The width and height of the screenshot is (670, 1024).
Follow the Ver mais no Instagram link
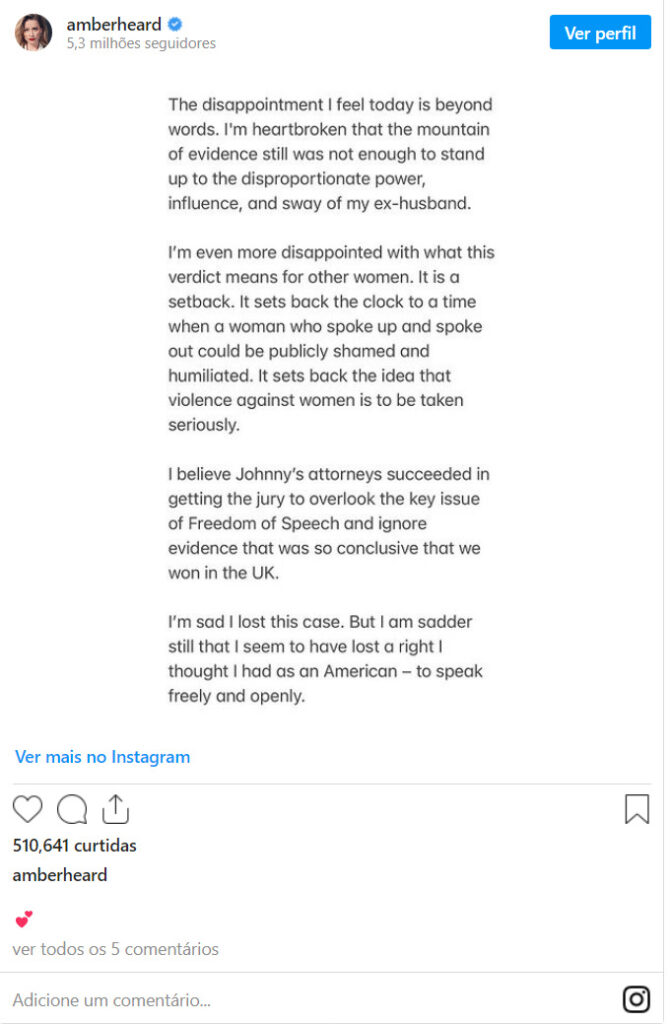102,757
